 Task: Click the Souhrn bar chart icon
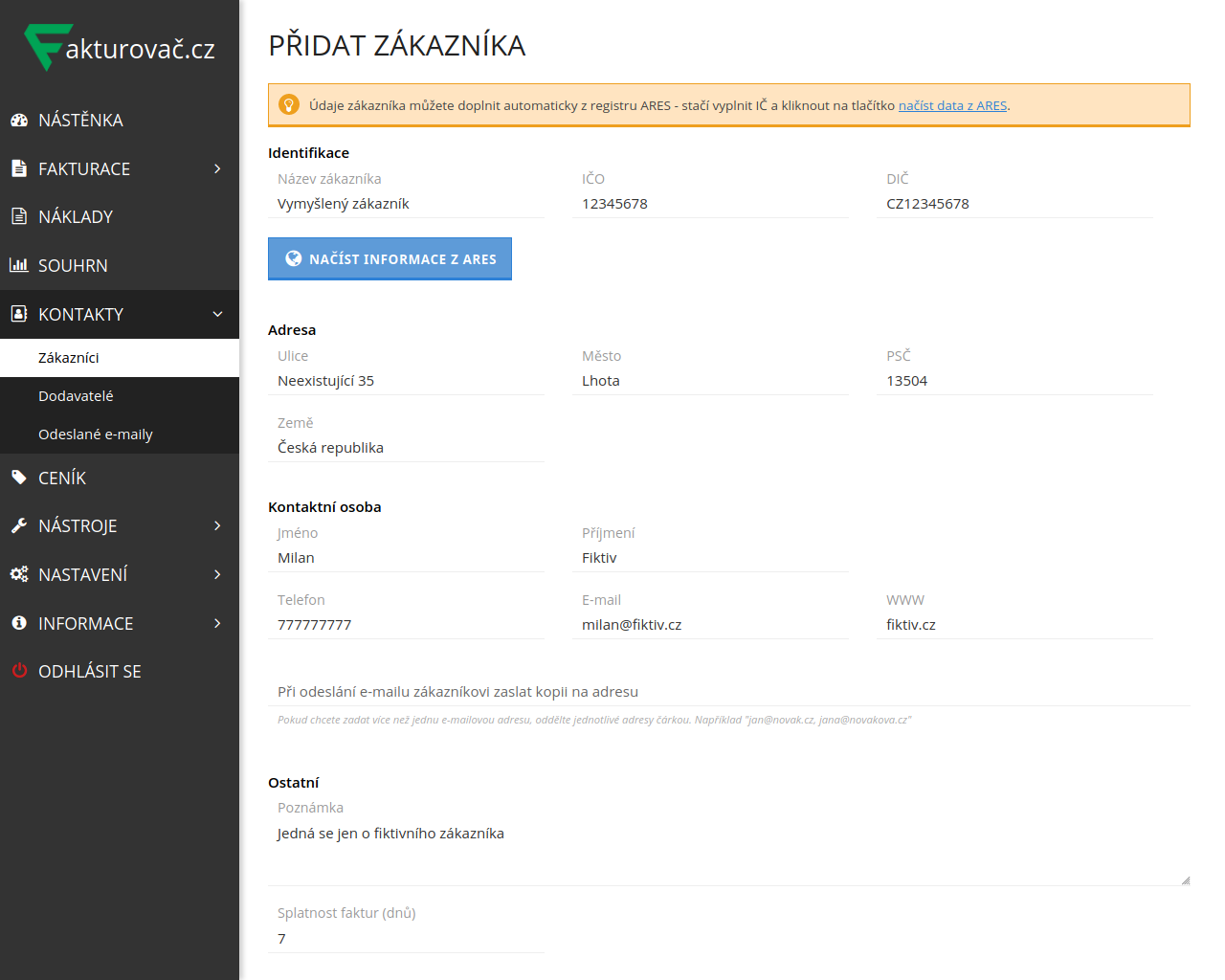[x=19, y=265]
